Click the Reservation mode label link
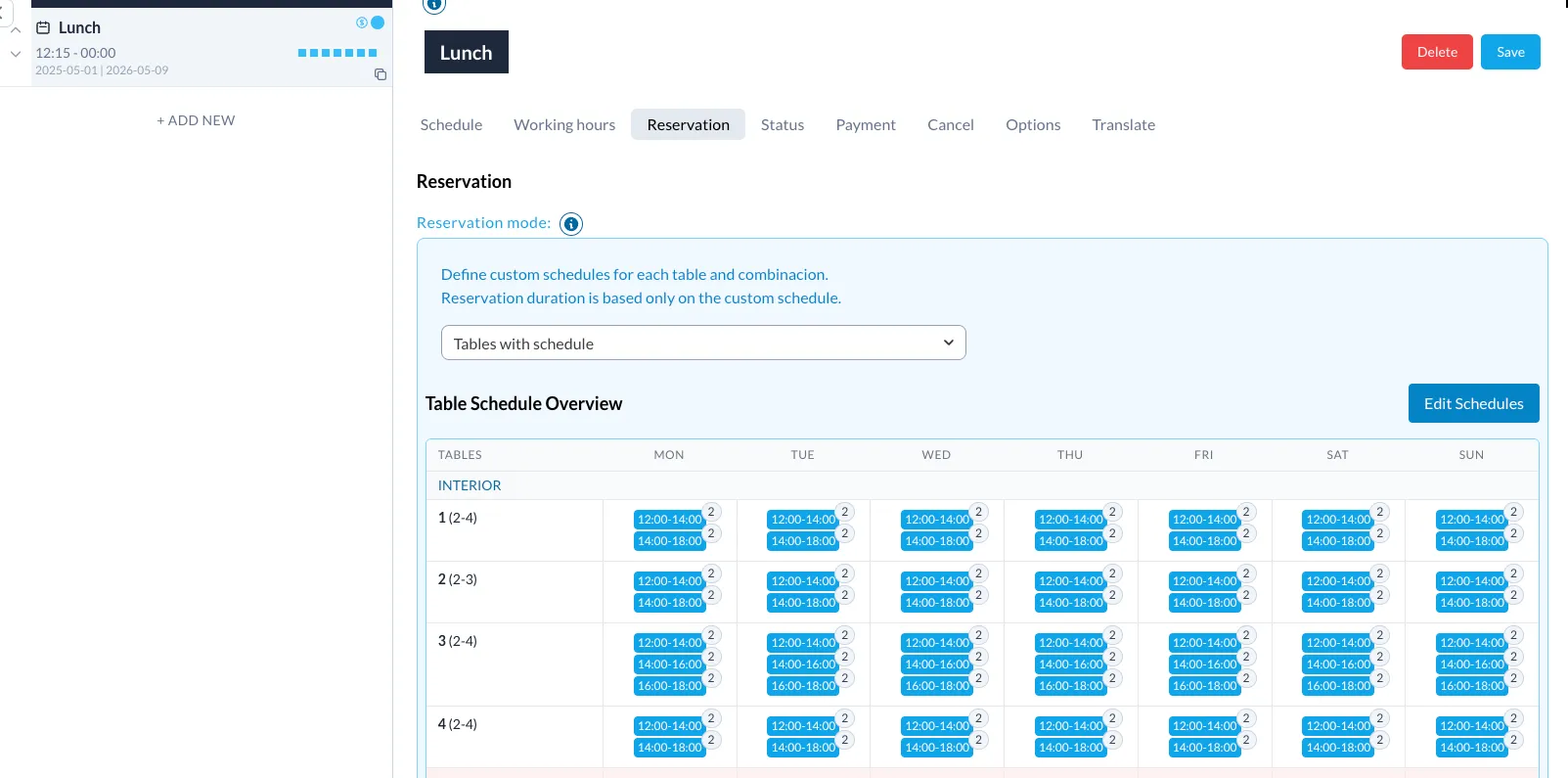This screenshot has width=1568, height=778. click(483, 223)
